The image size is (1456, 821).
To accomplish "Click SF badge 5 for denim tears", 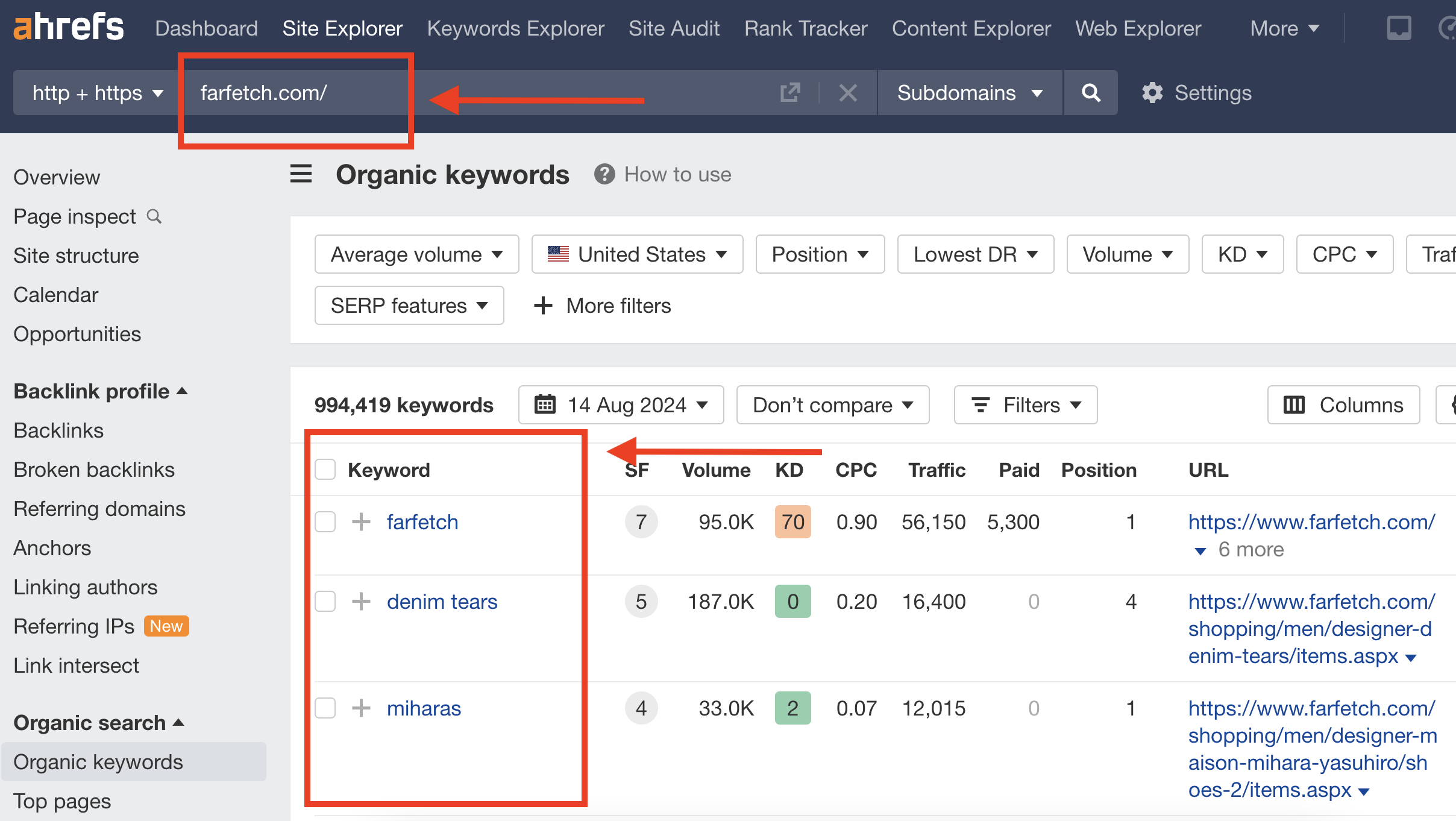I will (x=641, y=602).
